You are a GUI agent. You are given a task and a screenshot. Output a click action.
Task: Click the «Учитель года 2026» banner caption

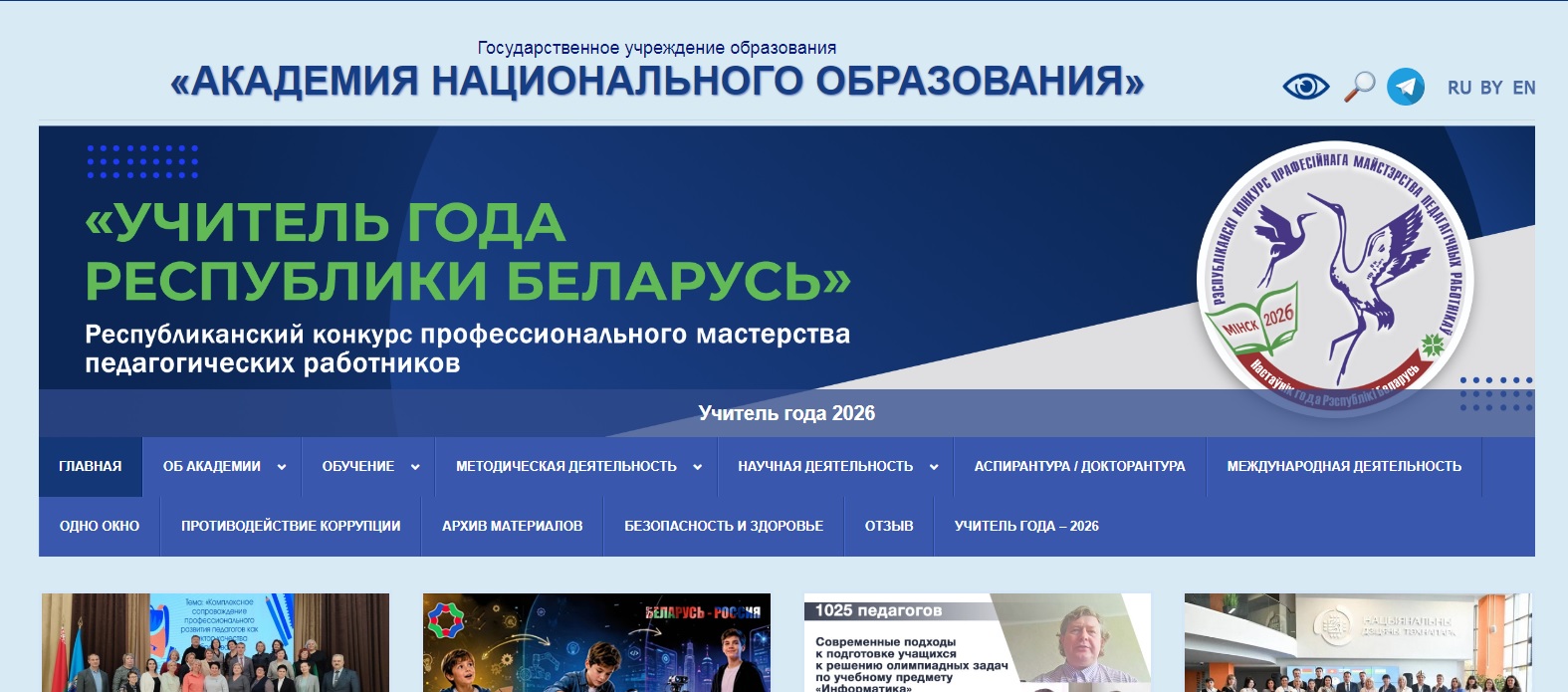[786, 413]
